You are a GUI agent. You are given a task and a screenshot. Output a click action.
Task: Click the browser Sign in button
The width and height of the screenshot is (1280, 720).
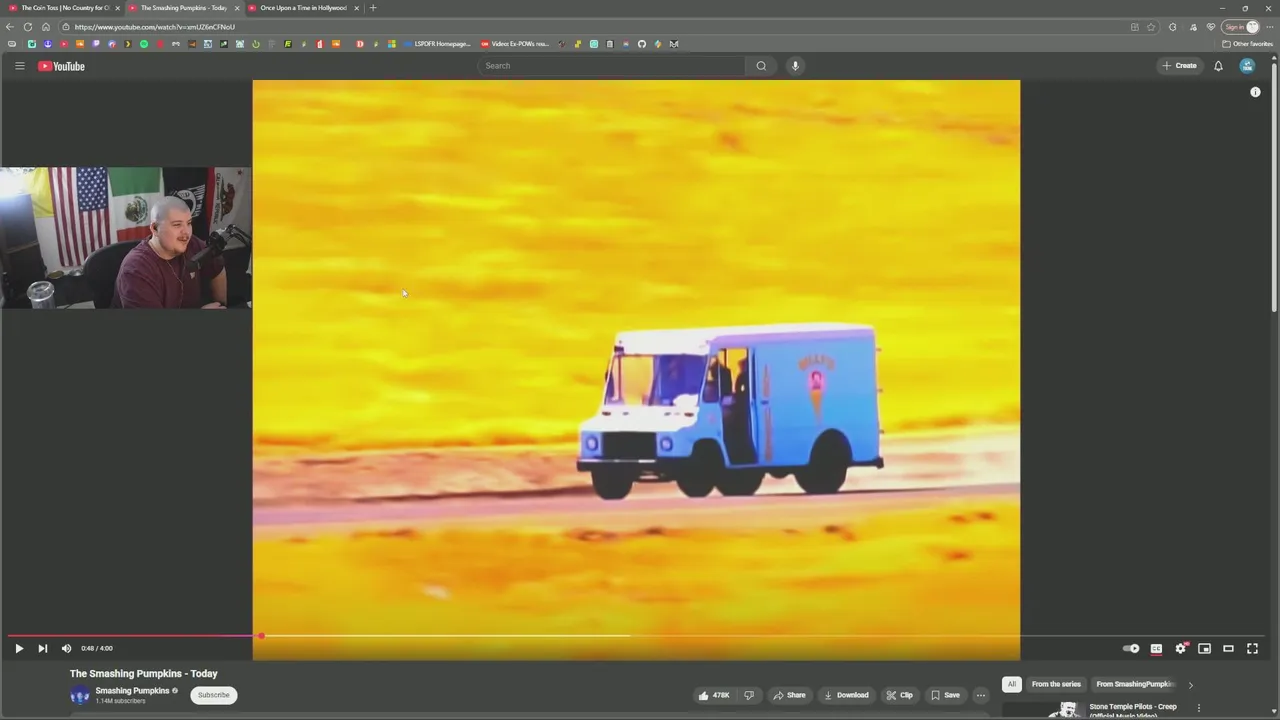pyautogui.click(x=1240, y=27)
